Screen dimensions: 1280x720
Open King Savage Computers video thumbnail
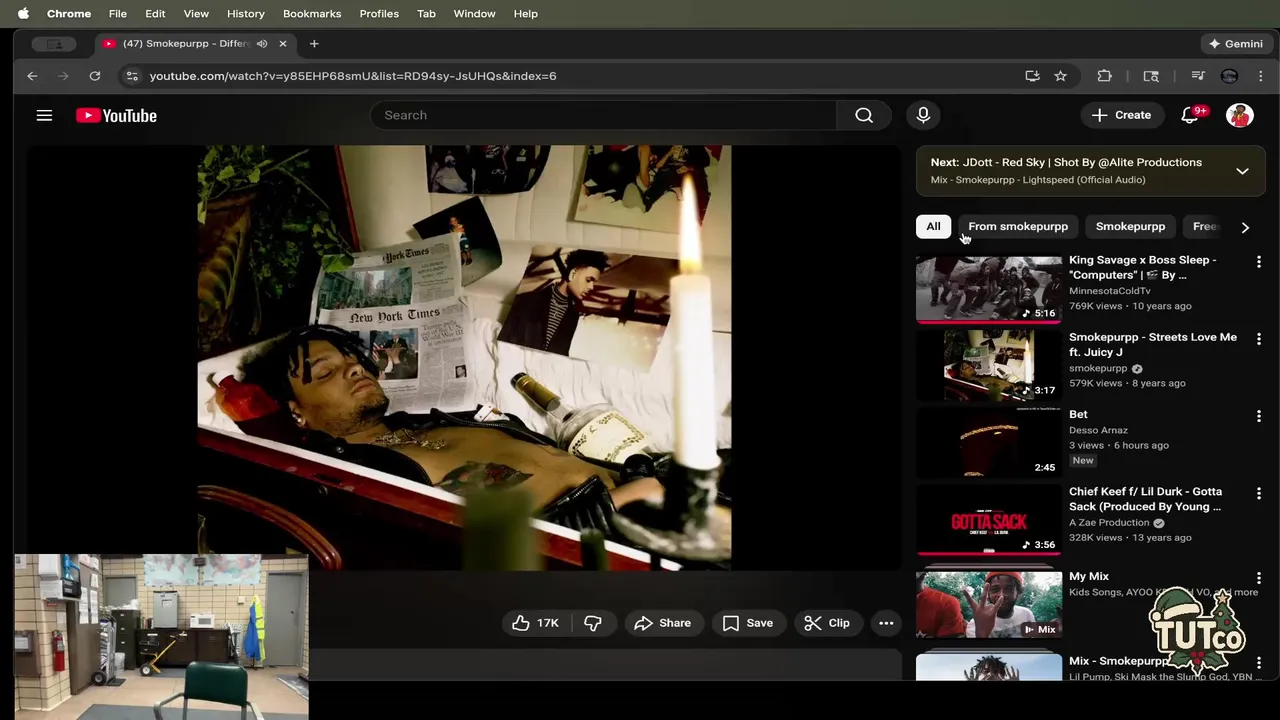point(989,288)
